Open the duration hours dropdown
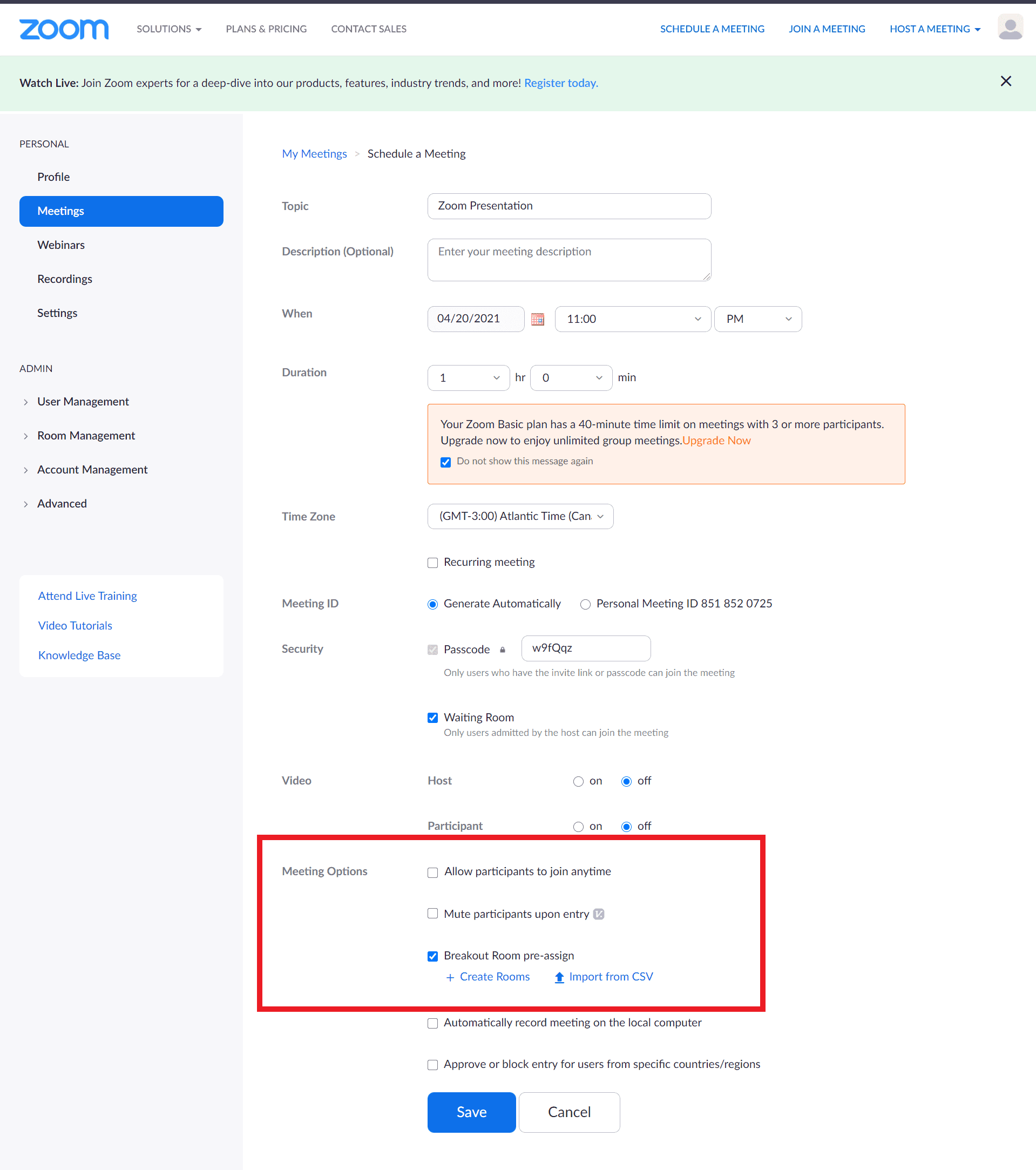1036x1170 pixels. [468, 378]
